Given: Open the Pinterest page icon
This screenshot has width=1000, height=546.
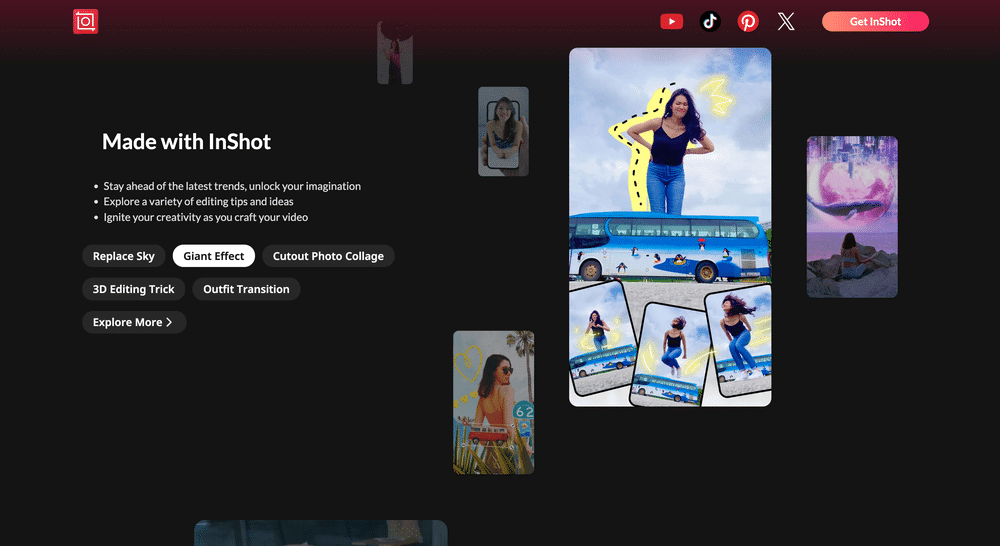Looking at the screenshot, I should [748, 22].
